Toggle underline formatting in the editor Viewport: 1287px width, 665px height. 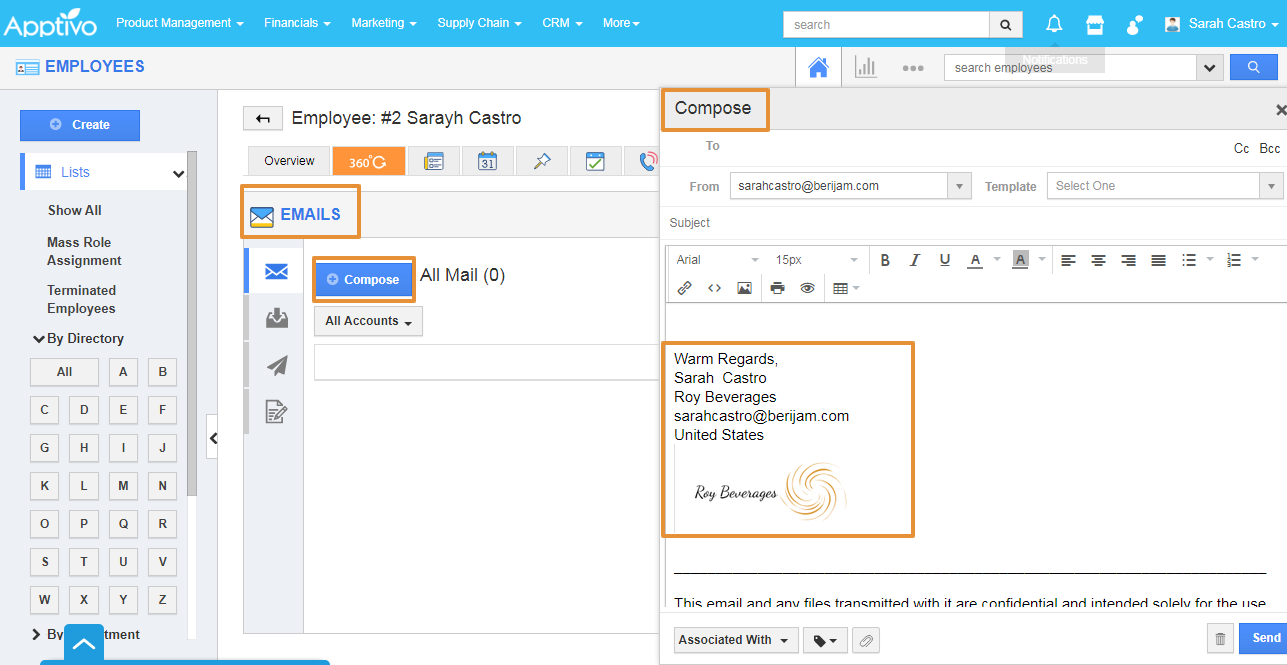tap(944, 260)
